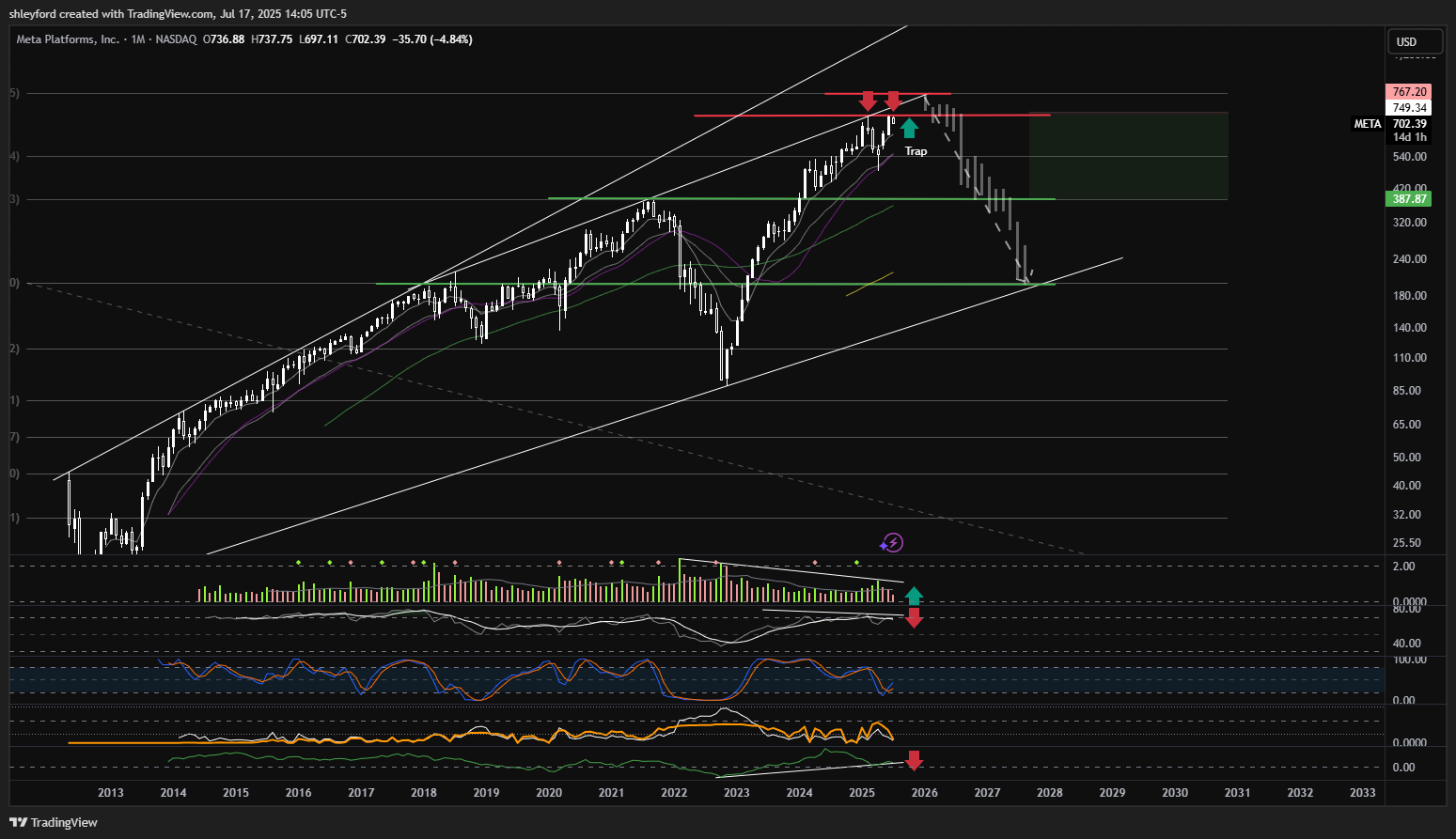This screenshot has height=839, width=1456.
Task: Click the 2028 year label on time axis
Action: pyautogui.click(x=1050, y=793)
